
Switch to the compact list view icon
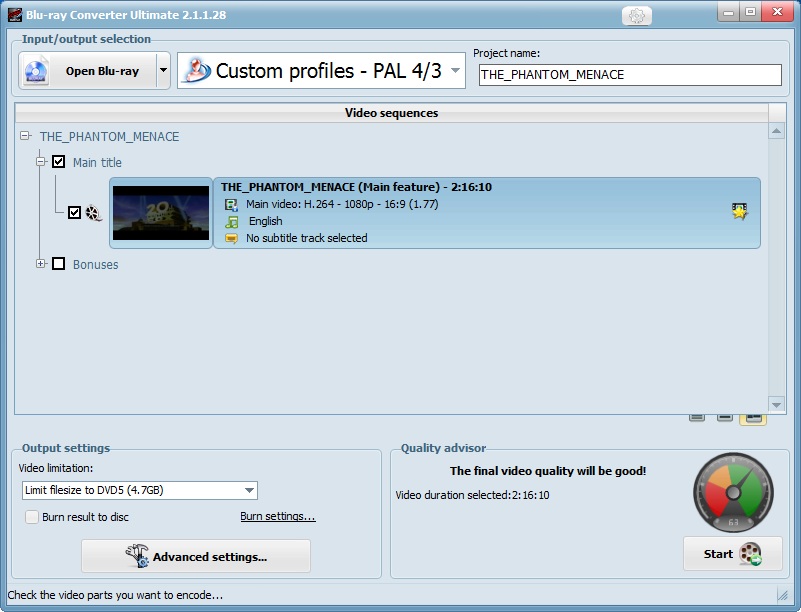coord(697,418)
